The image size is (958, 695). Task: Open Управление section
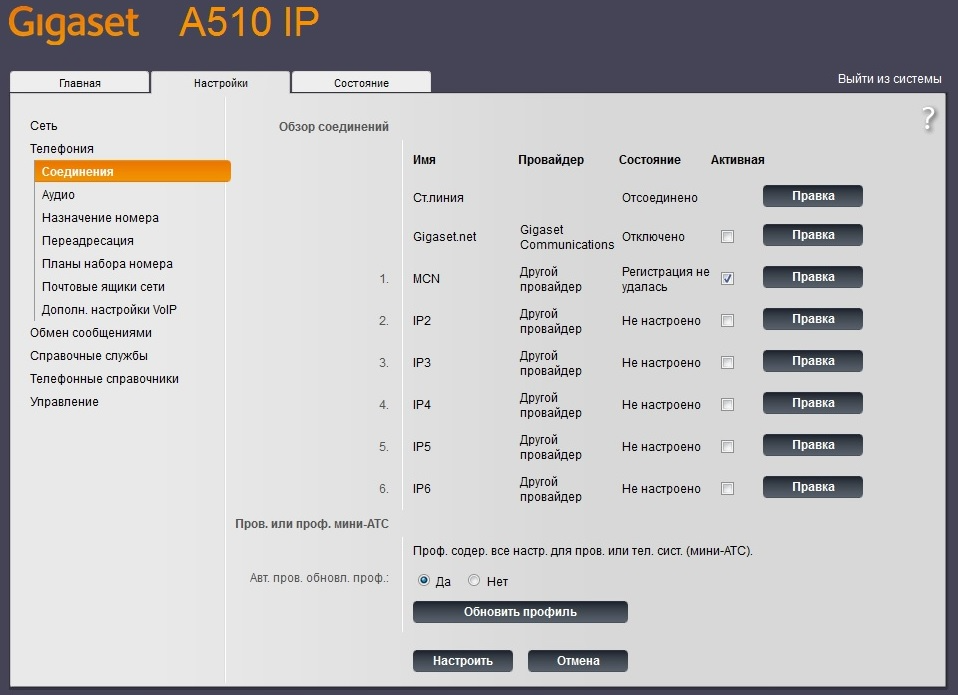(x=64, y=402)
